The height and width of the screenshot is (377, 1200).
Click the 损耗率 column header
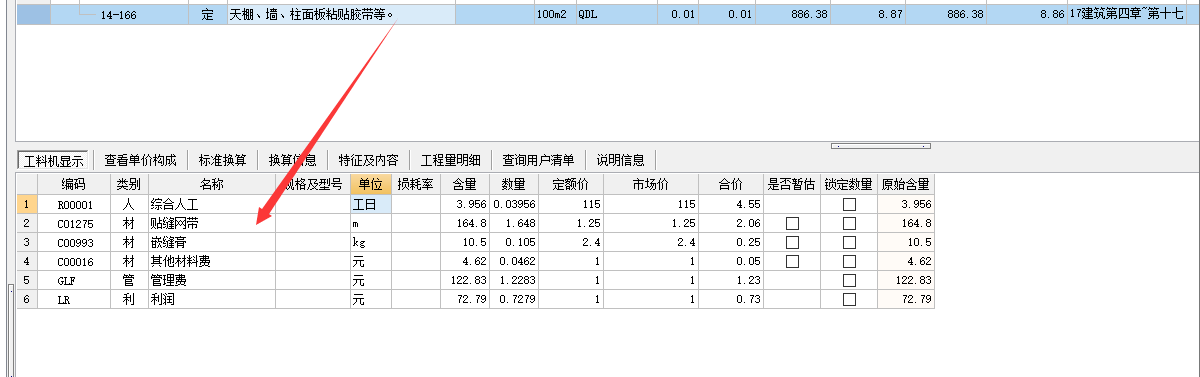415,184
